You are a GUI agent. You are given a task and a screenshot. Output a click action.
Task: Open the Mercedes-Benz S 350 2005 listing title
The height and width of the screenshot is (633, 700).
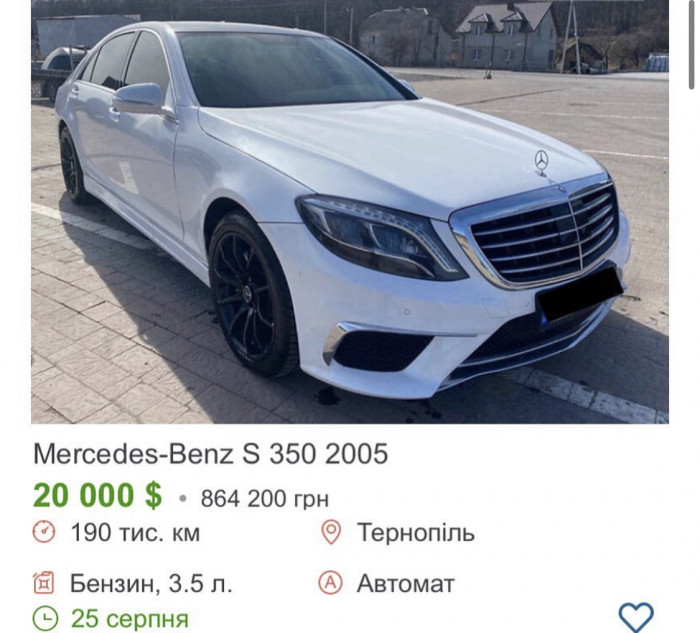[x=211, y=454]
